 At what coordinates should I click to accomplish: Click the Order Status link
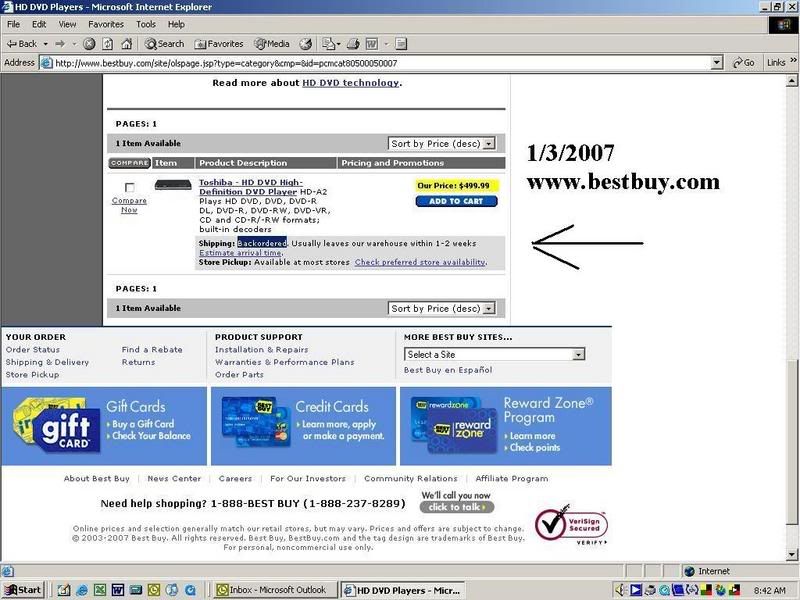pos(33,349)
